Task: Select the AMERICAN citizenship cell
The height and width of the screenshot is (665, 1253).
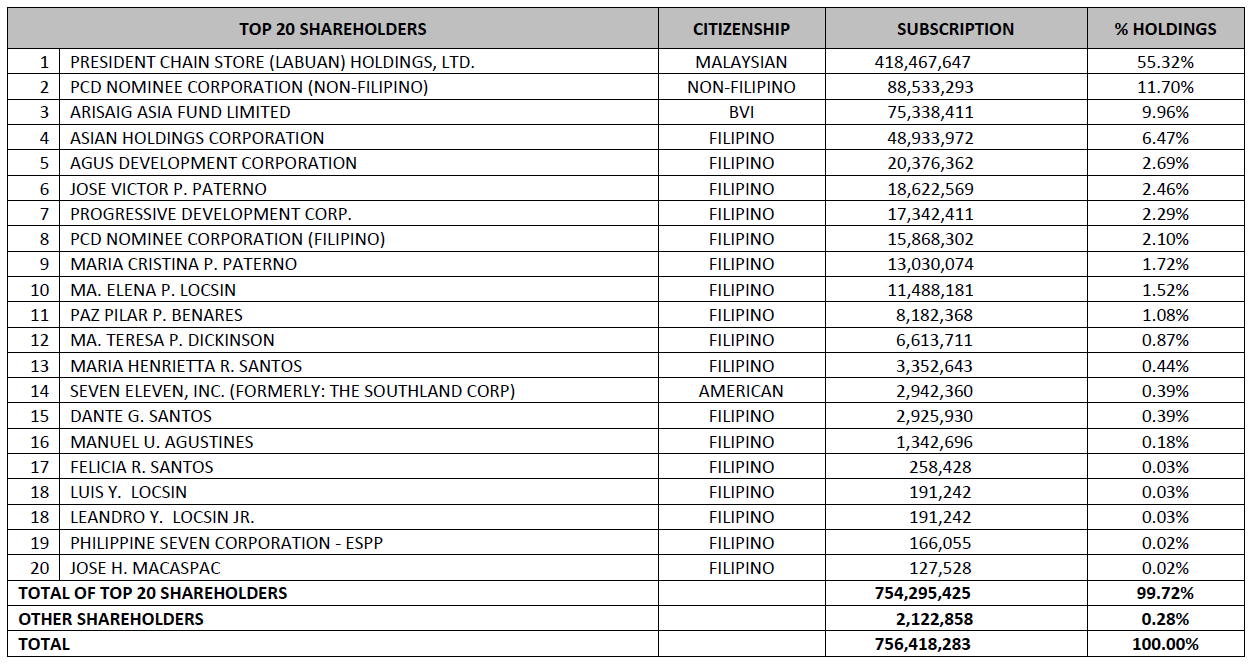Action: [741, 391]
